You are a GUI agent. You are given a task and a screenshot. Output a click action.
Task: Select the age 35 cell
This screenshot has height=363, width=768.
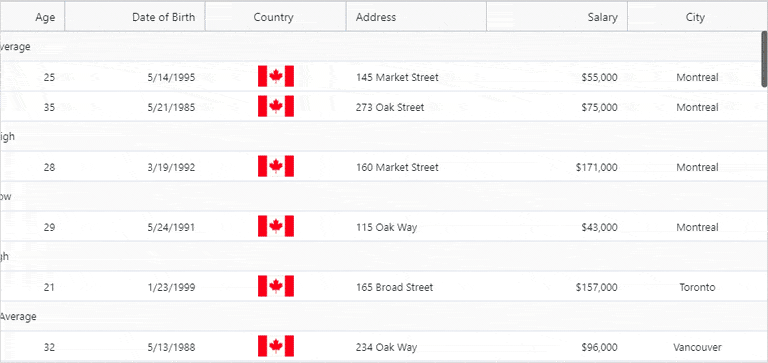tap(32, 107)
